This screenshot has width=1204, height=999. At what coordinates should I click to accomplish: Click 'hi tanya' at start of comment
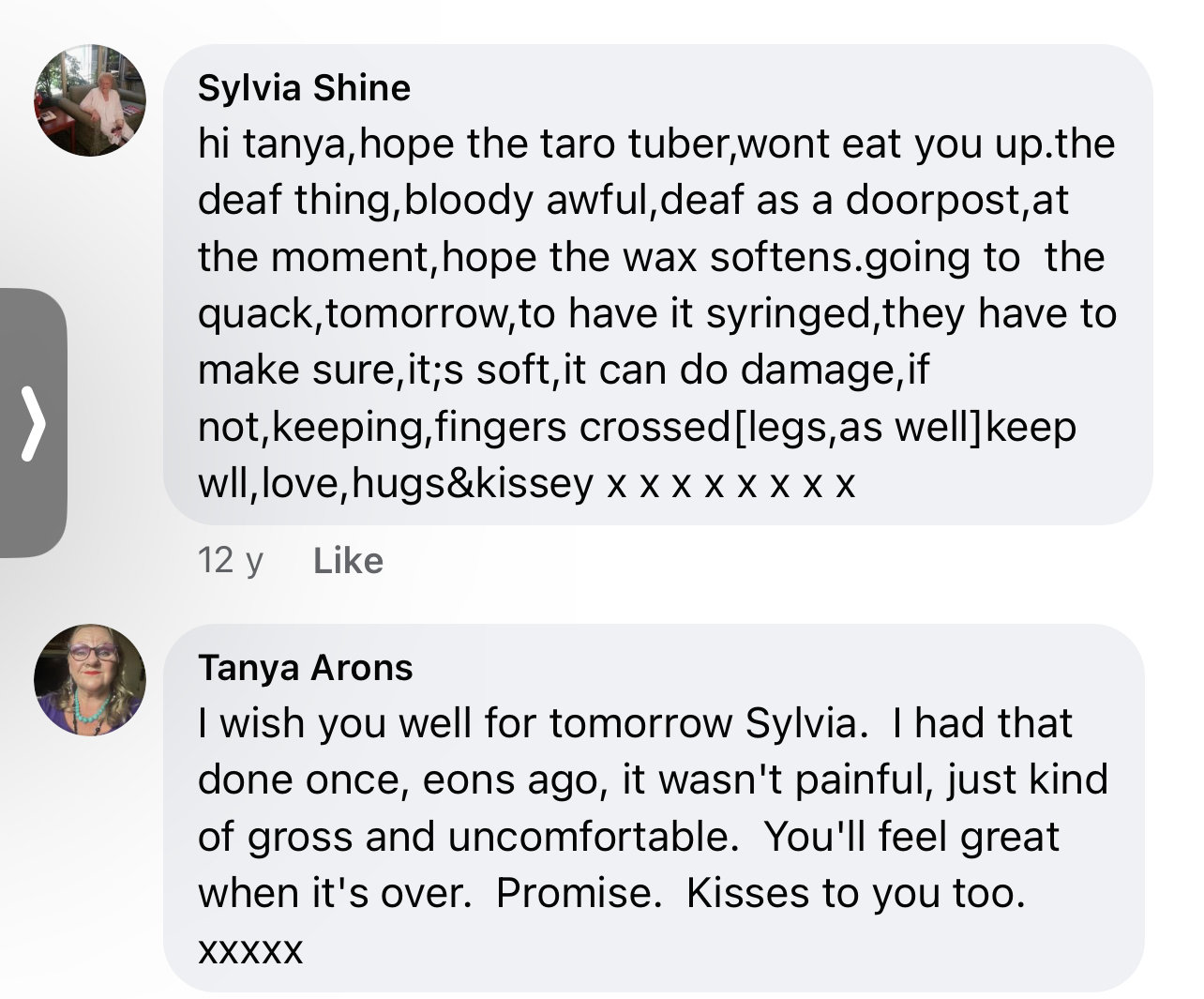(x=273, y=144)
